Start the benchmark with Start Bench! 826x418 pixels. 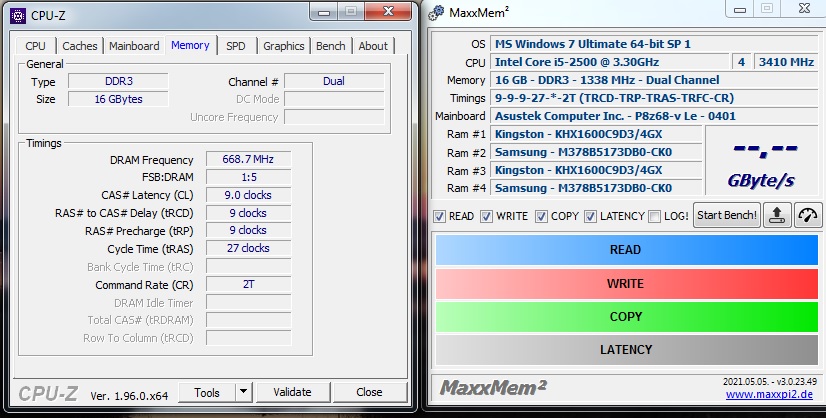tap(726, 215)
